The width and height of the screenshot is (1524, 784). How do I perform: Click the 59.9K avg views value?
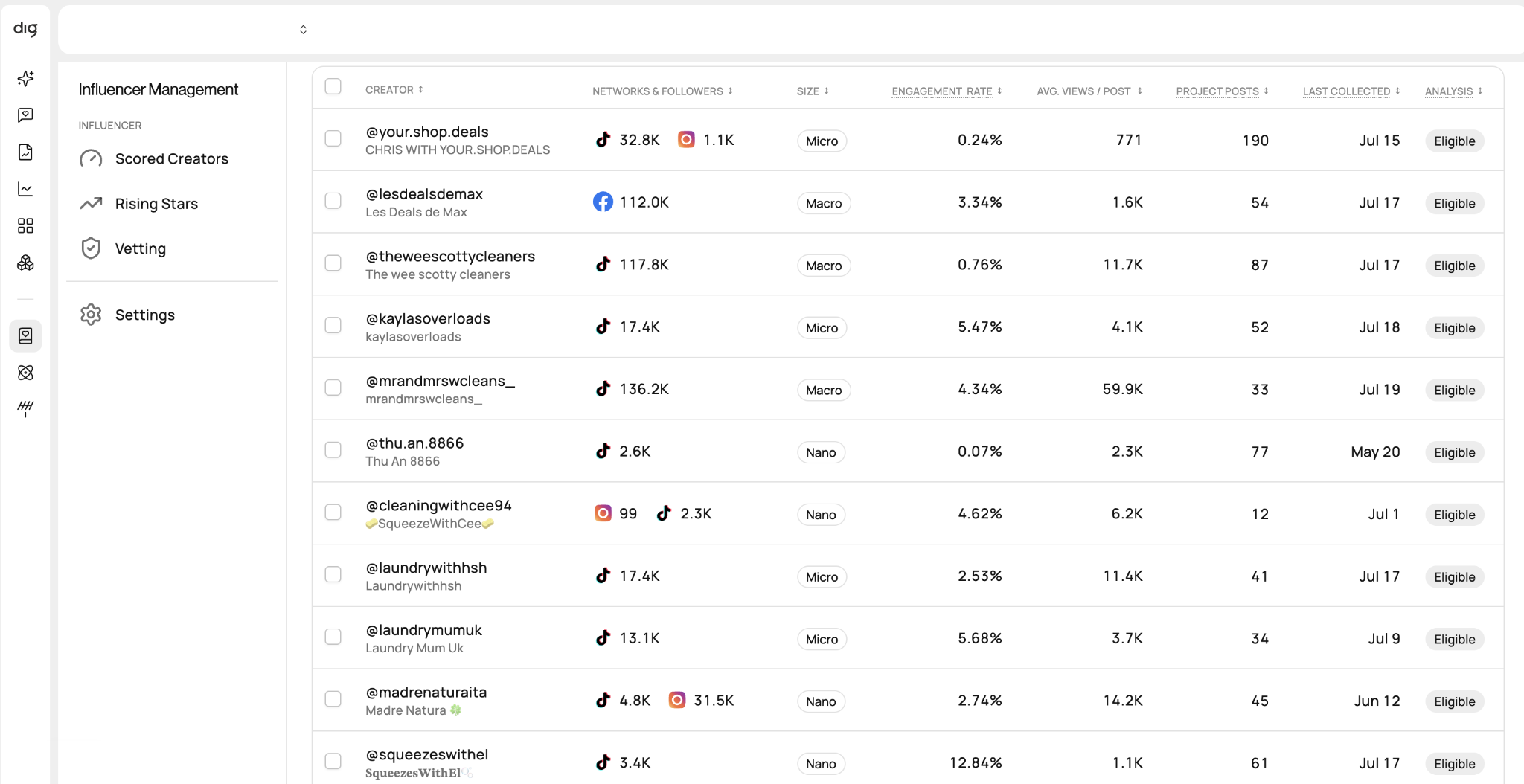coord(1122,389)
